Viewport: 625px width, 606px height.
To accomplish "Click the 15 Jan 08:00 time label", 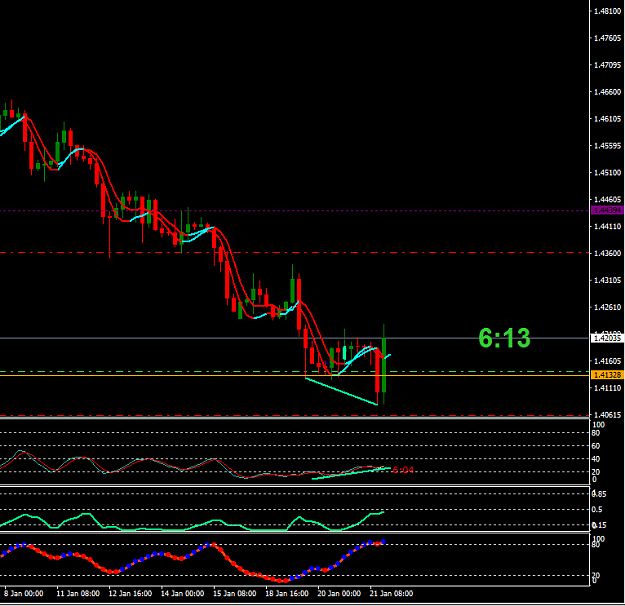I will click(234, 593).
